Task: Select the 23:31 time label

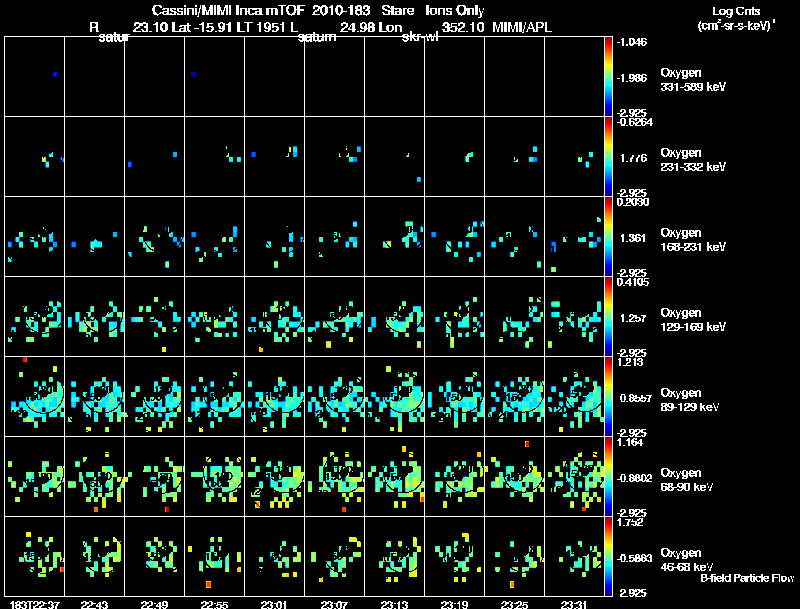Action: (x=573, y=604)
